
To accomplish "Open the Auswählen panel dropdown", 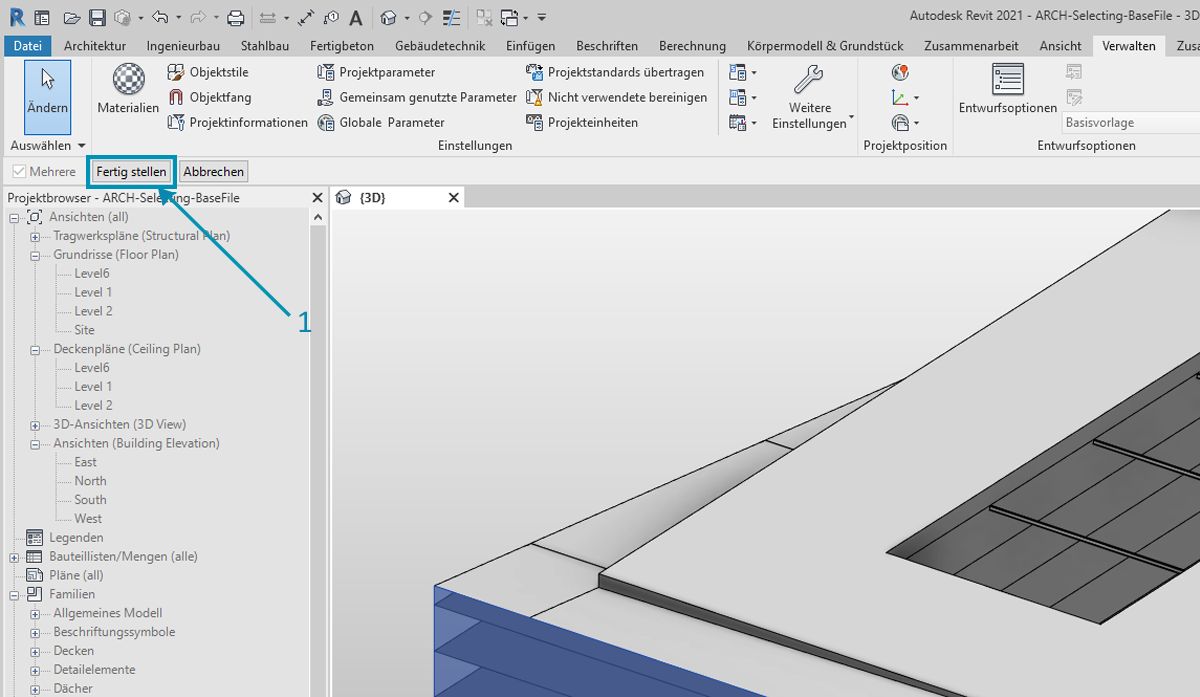I will coord(47,145).
